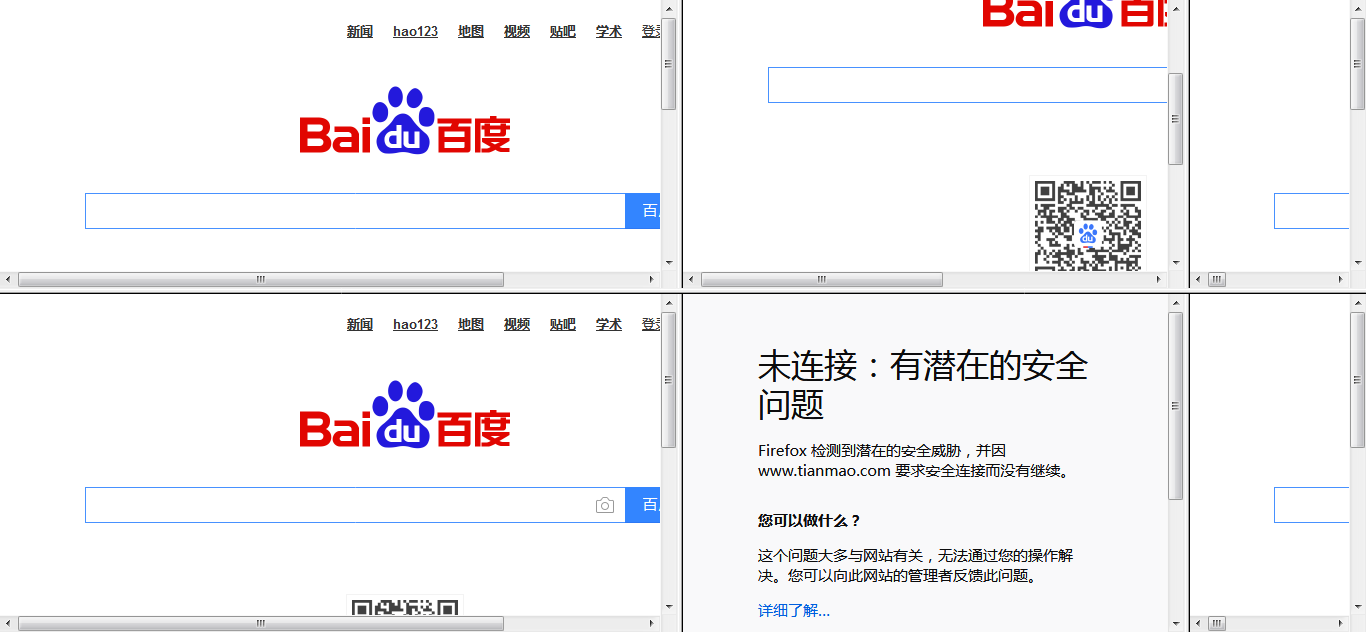Click camera image-search icon in bottom-left search box
The image size is (1366, 632).
(x=605, y=505)
